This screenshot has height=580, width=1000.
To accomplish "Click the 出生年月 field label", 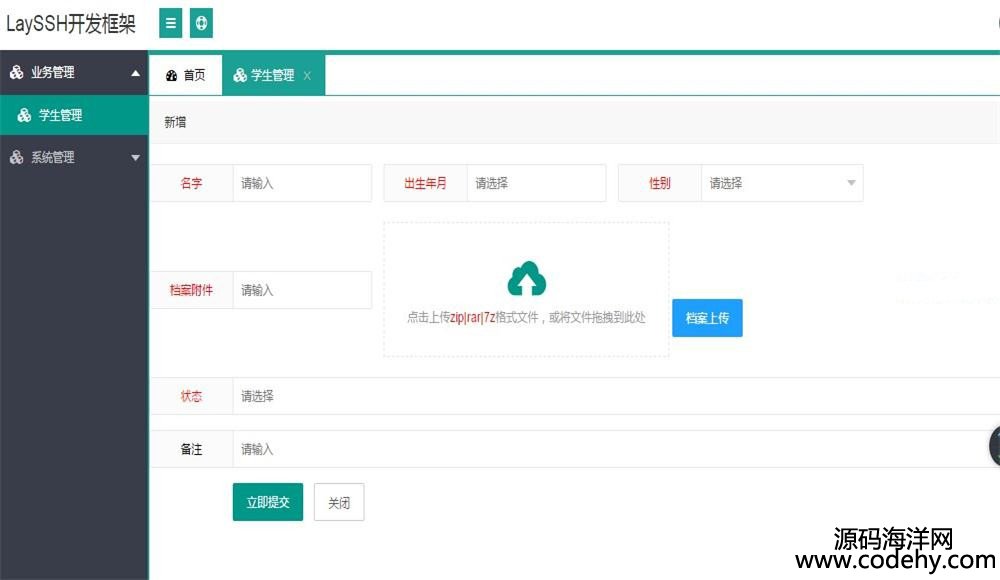I will click(x=425, y=183).
